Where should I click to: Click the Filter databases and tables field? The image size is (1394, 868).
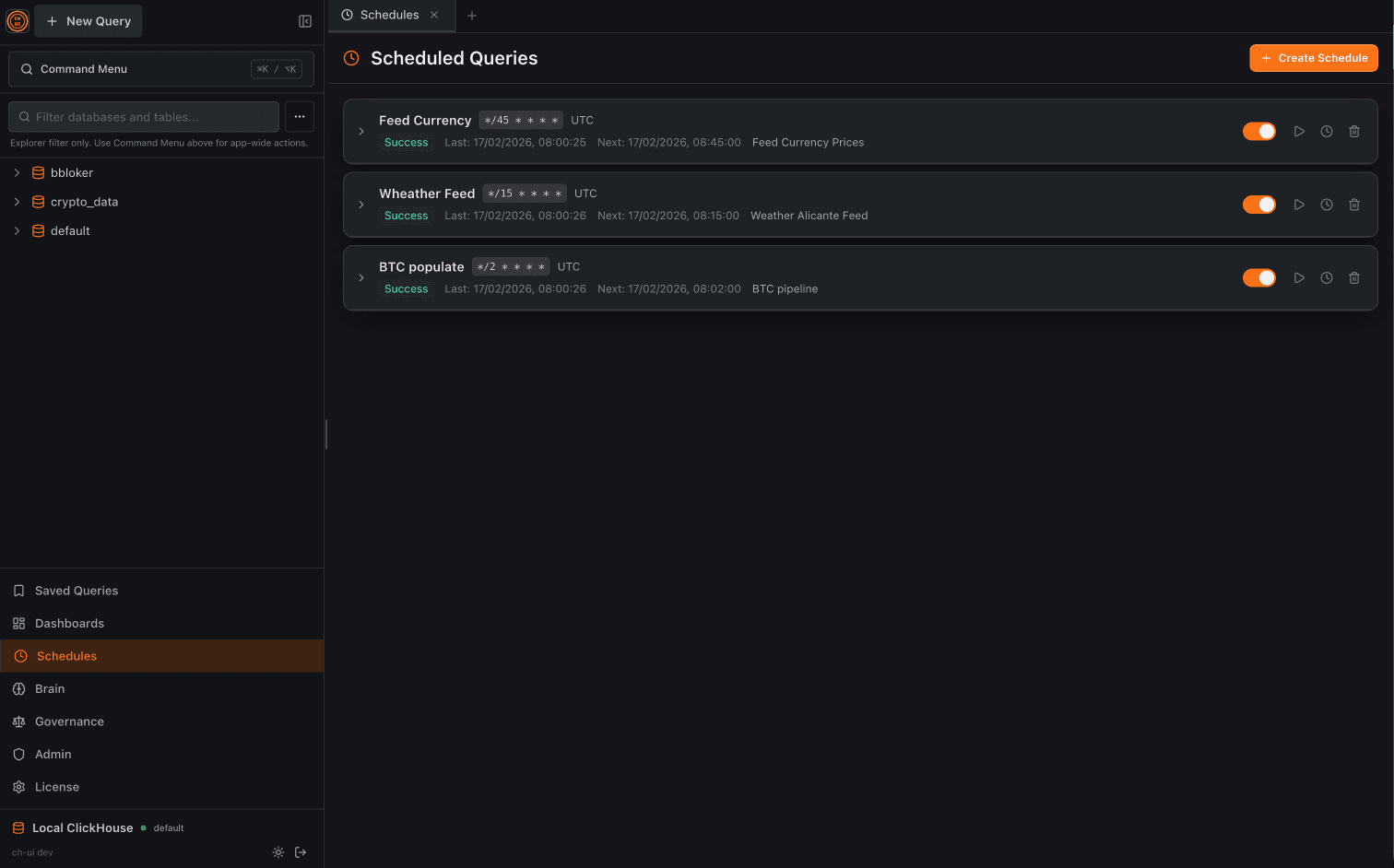[x=143, y=116]
